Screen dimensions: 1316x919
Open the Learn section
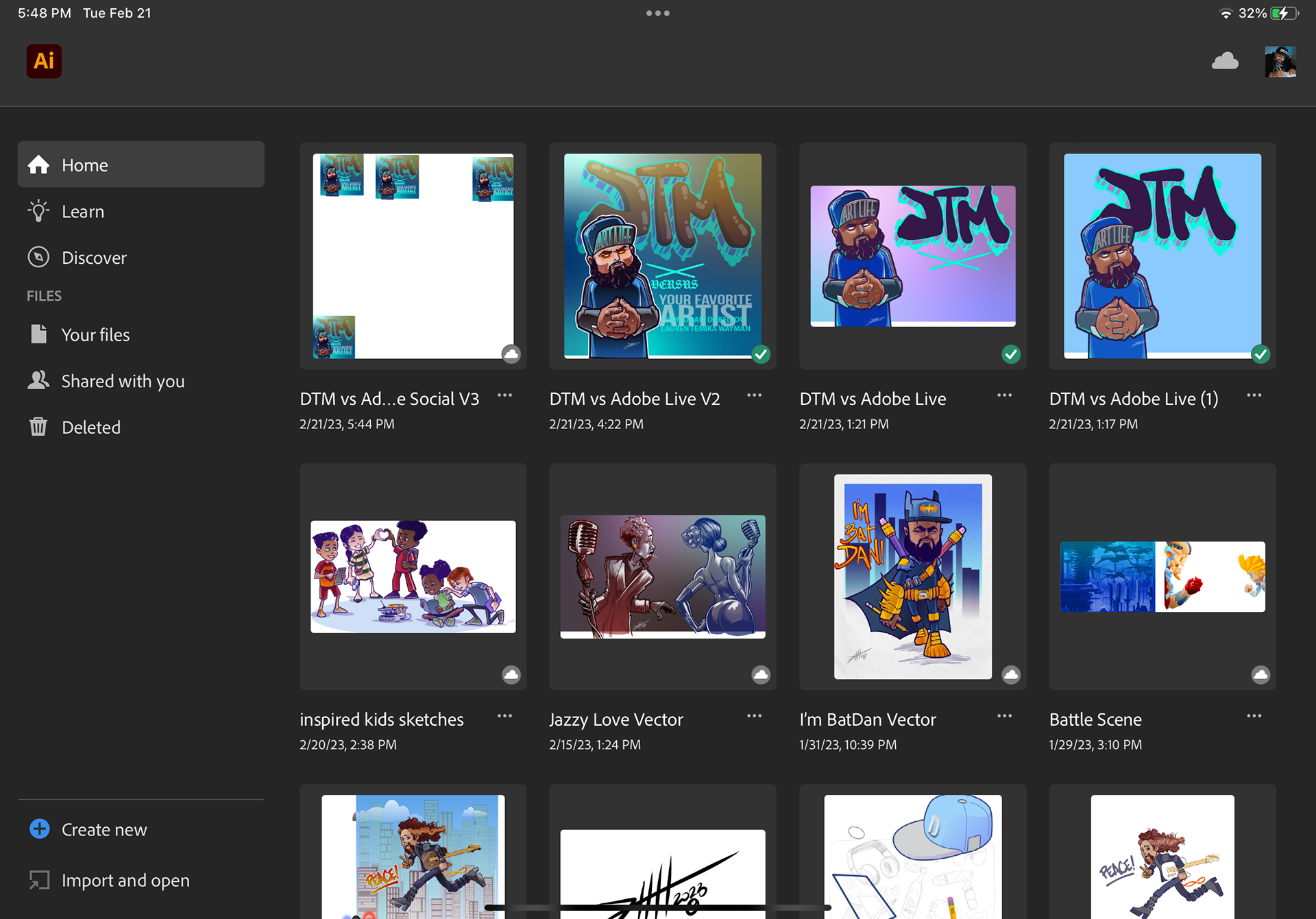(x=141, y=211)
